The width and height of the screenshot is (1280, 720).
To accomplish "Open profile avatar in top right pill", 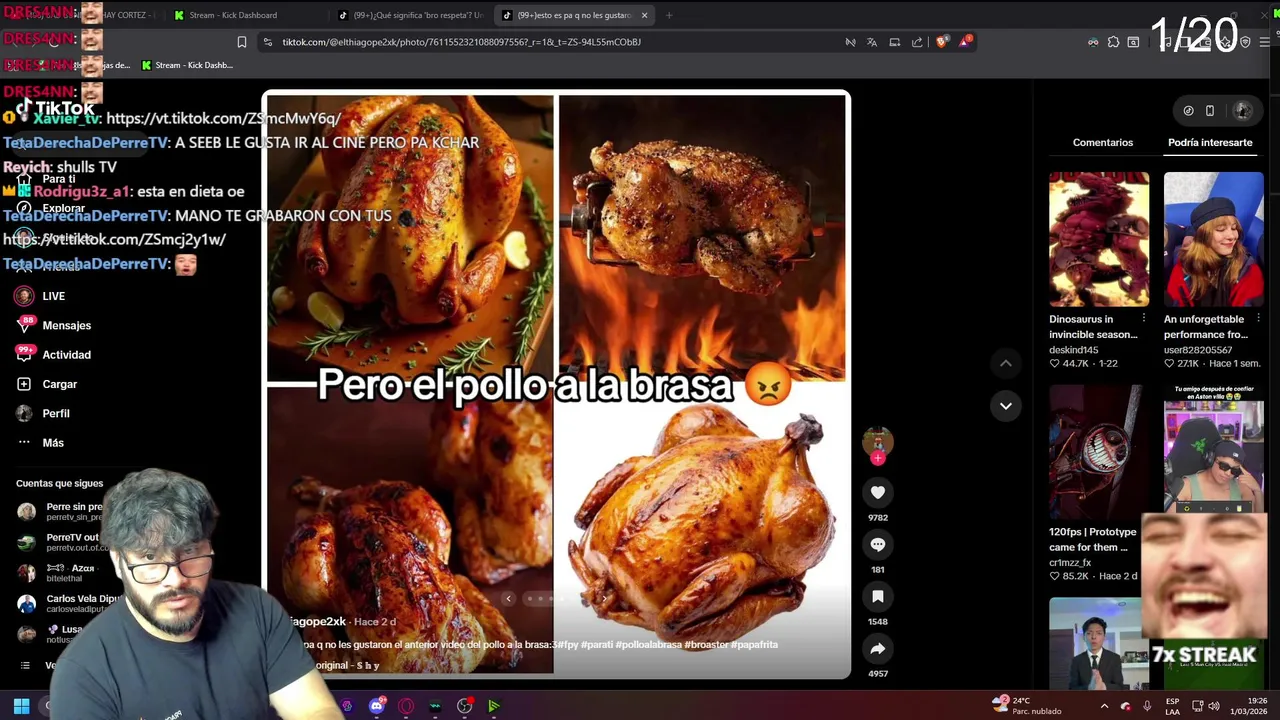I will pos(1242,111).
